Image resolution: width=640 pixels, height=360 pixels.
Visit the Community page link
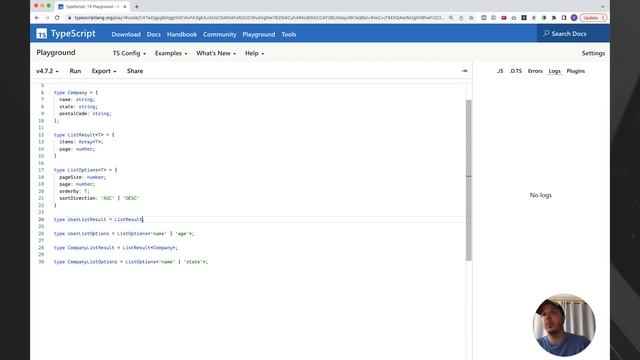point(220,34)
